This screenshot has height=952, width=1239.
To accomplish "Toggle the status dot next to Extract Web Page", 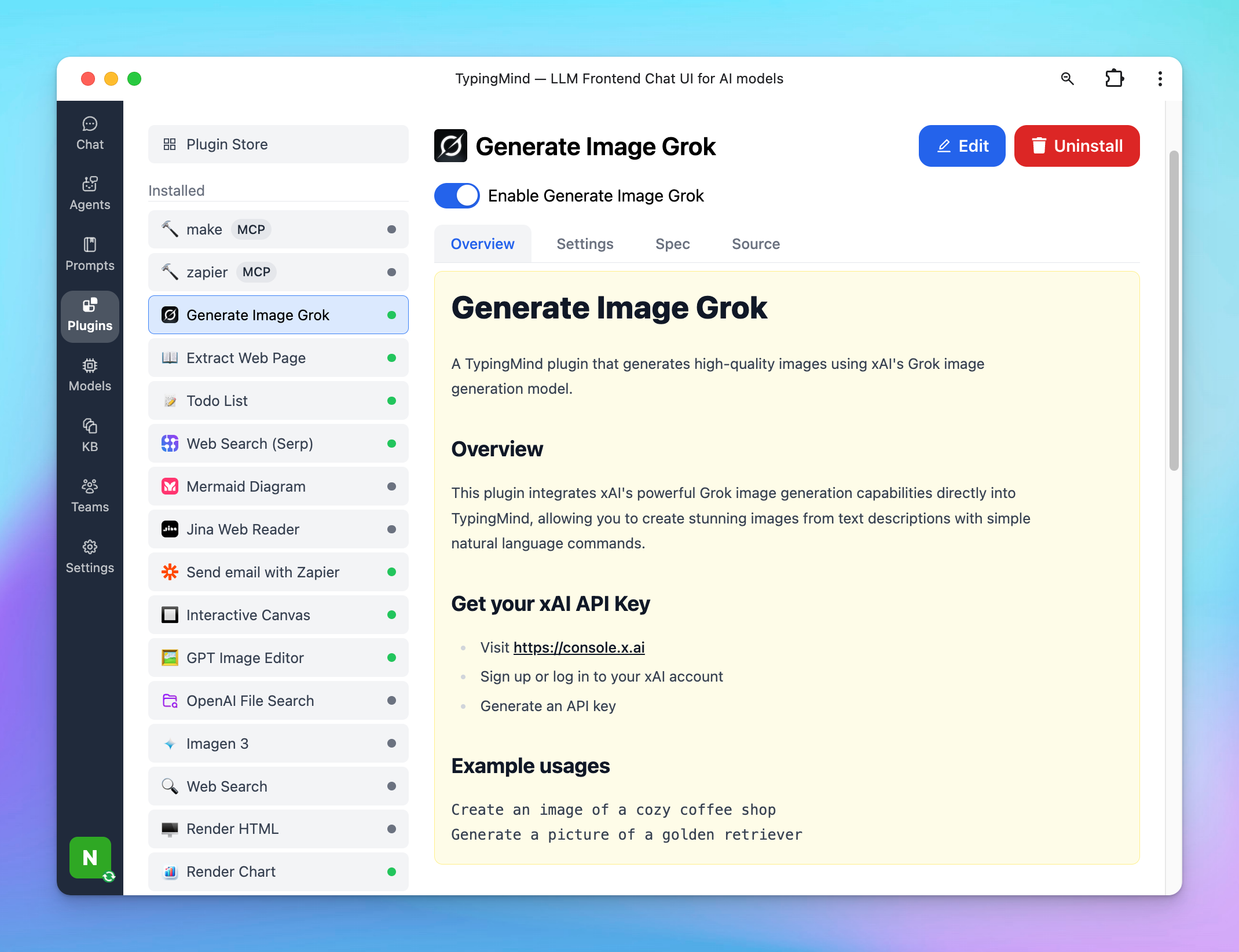I will 393,358.
